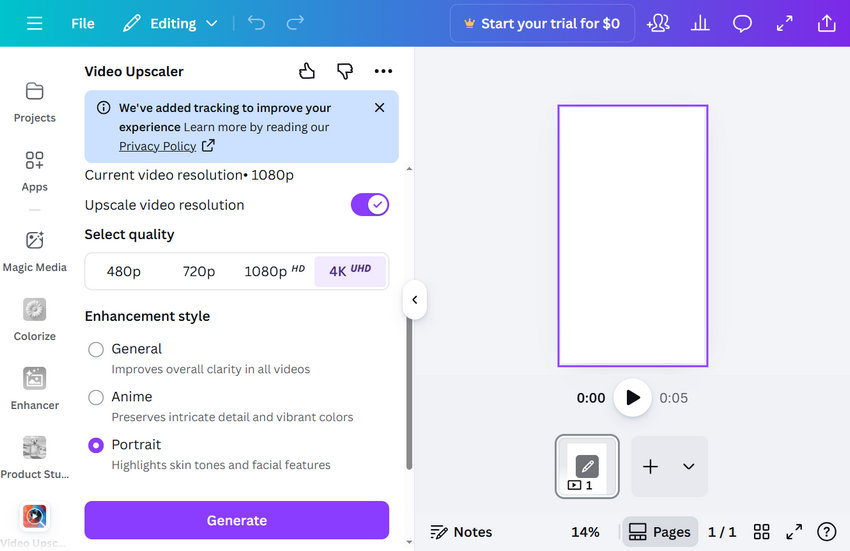The height and width of the screenshot is (551, 850).
Task: Add a new page with plus
Action: click(651, 466)
